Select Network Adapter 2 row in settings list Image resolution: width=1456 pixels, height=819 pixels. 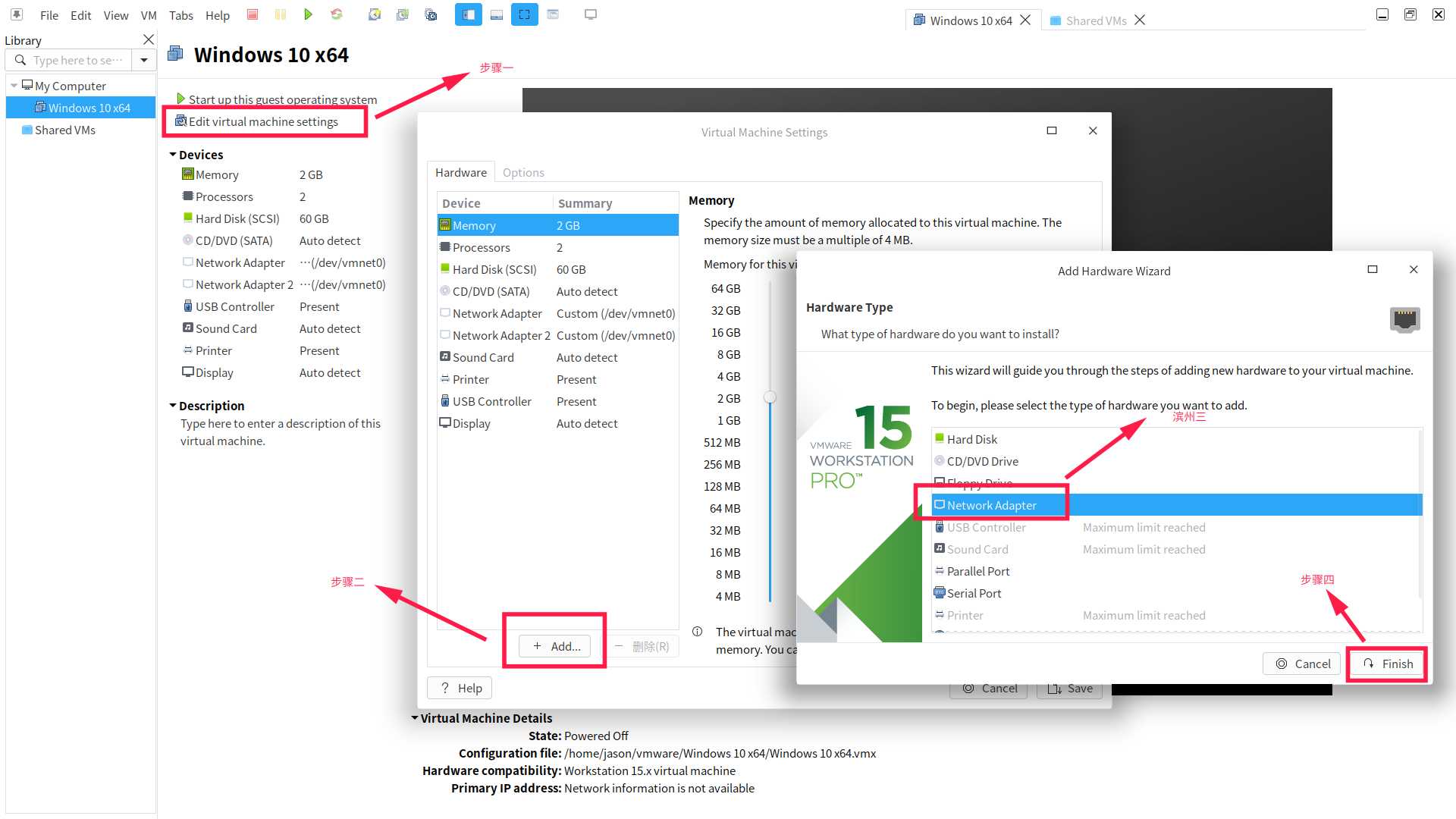tap(557, 335)
